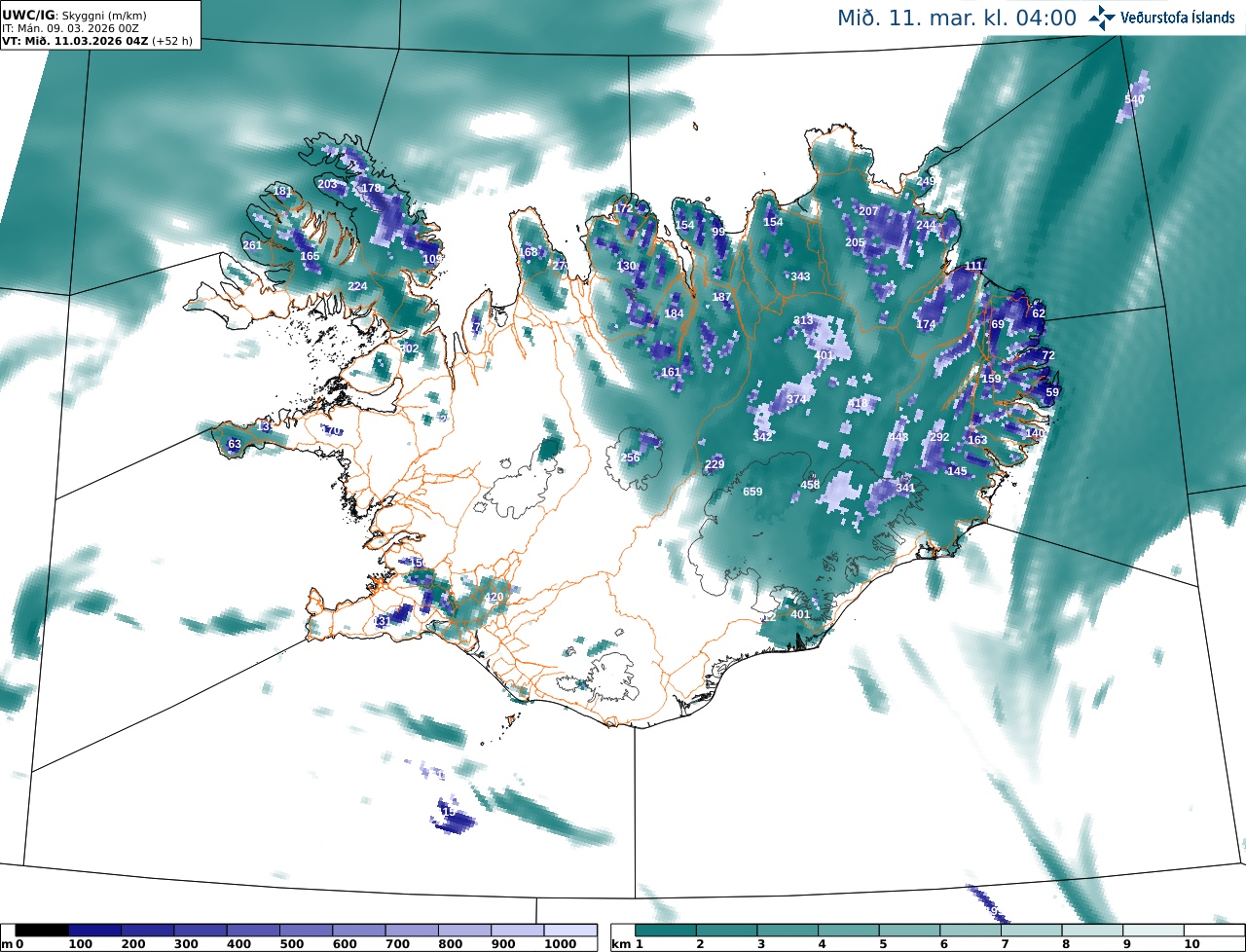Select the dark teal 1–2 km legend swatch
The image size is (1246, 952).
[666, 931]
